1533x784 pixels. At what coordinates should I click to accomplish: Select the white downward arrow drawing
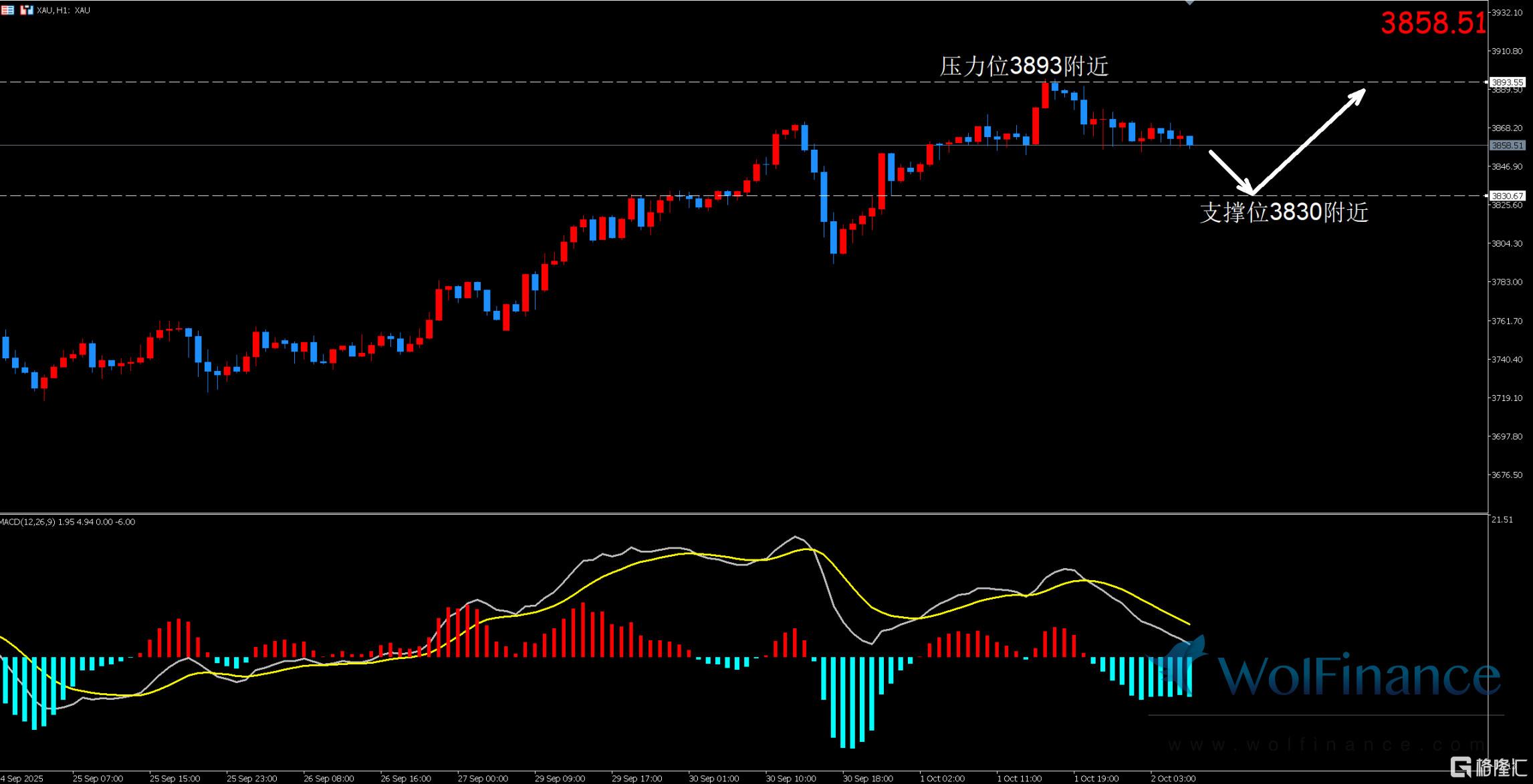1230,172
